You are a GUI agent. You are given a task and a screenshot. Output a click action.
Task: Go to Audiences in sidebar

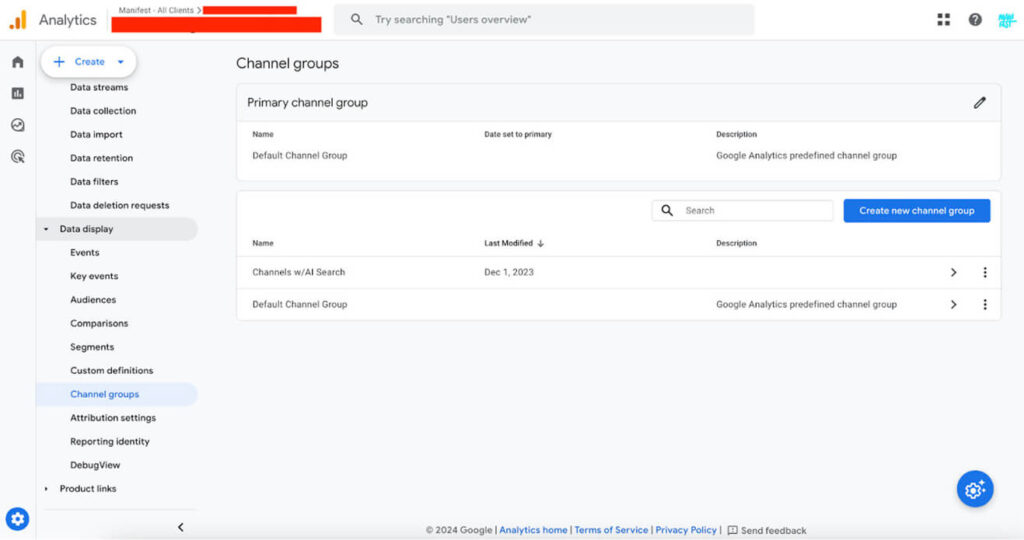point(93,300)
